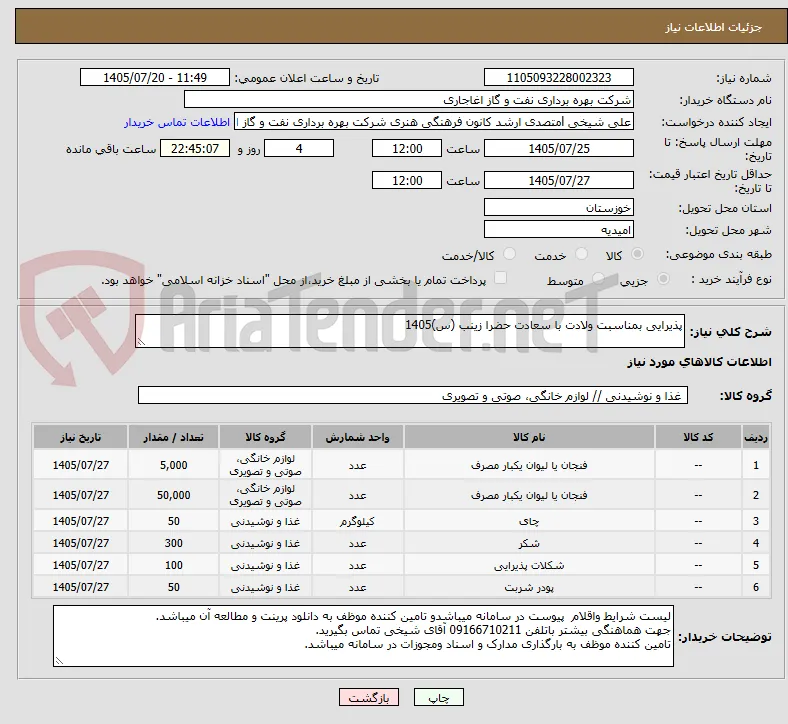Screen dimensions: 788x724
Task: Click the پودر شربت item cell
Action: [x=529, y=587]
